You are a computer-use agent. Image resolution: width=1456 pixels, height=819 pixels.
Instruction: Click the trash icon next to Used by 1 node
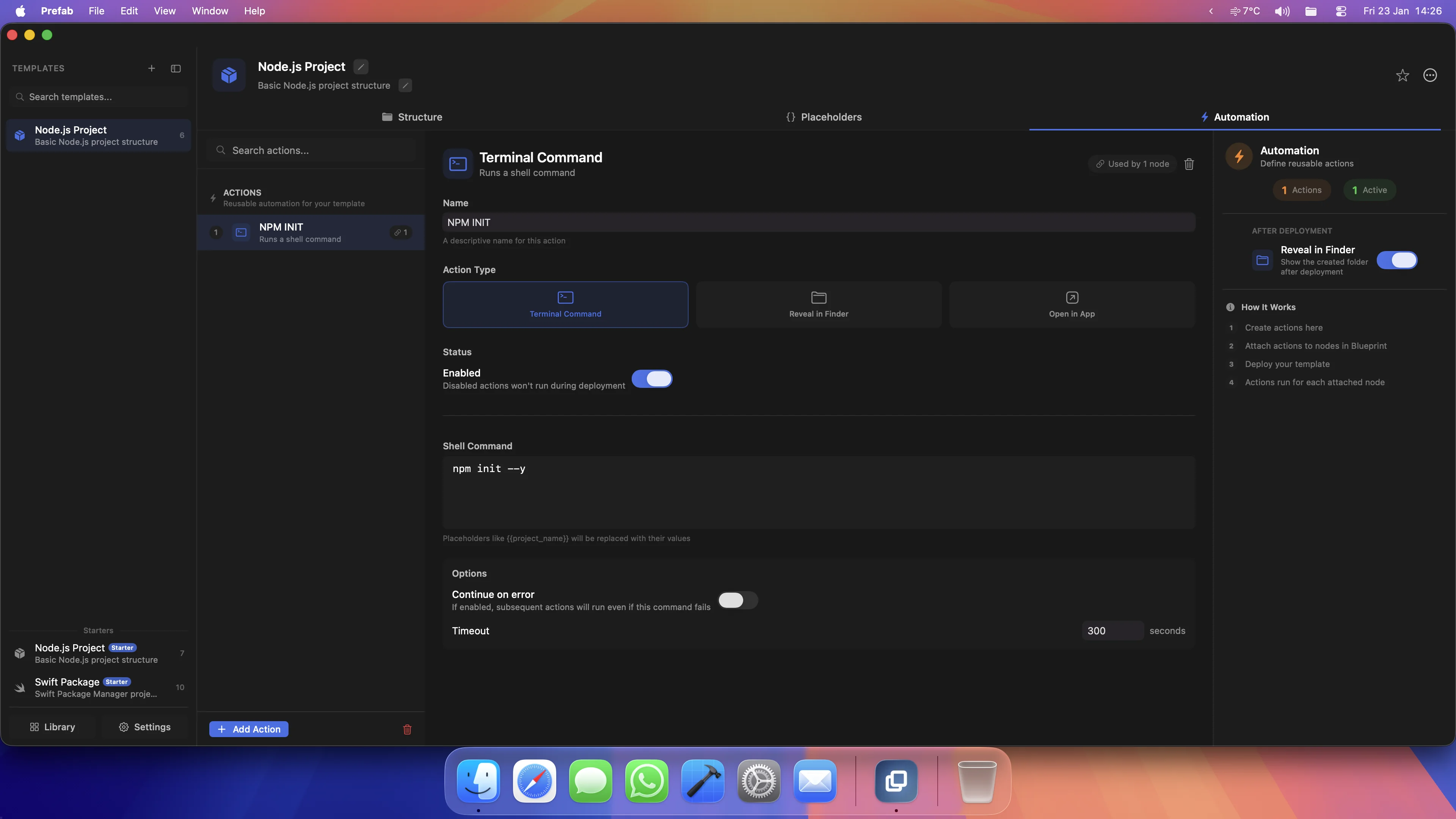coord(1189,164)
